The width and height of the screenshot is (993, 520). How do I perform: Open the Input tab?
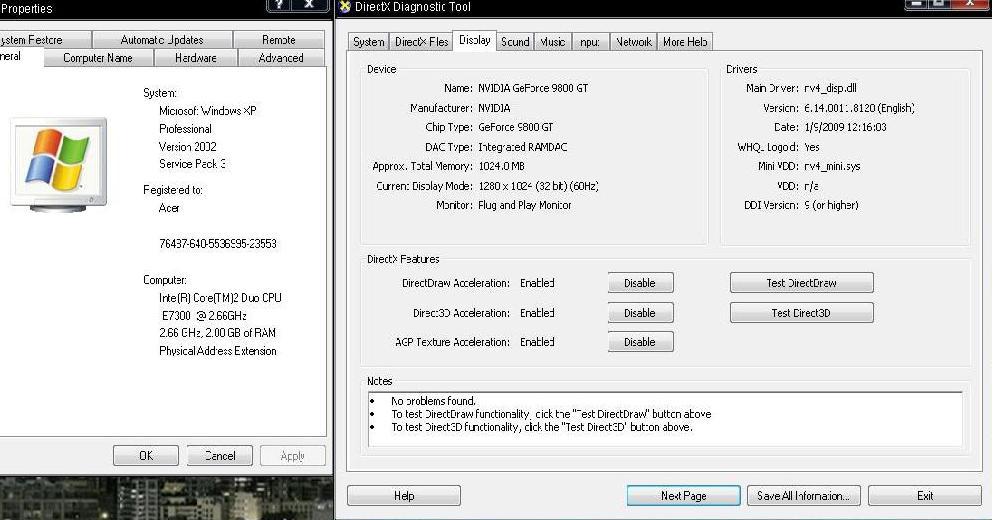click(590, 42)
